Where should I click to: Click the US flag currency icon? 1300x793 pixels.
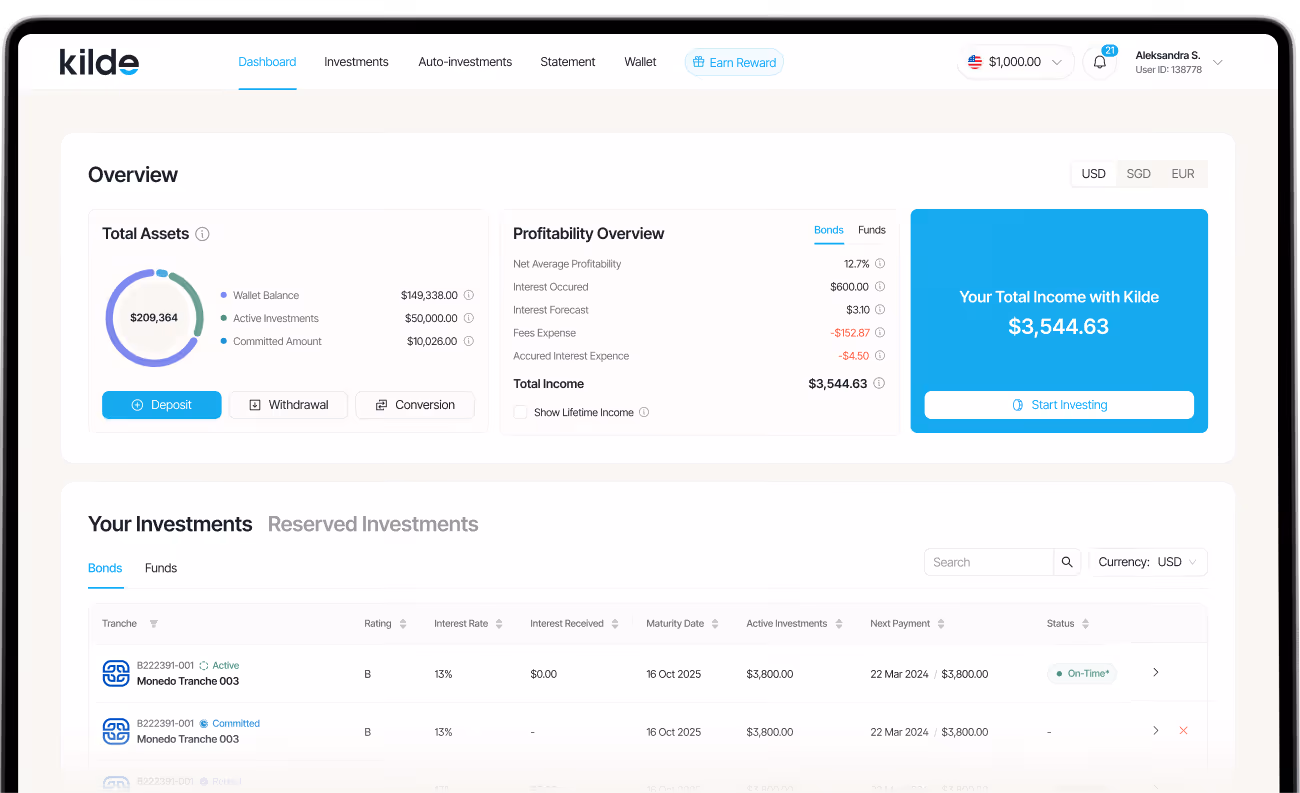click(x=975, y=62)
